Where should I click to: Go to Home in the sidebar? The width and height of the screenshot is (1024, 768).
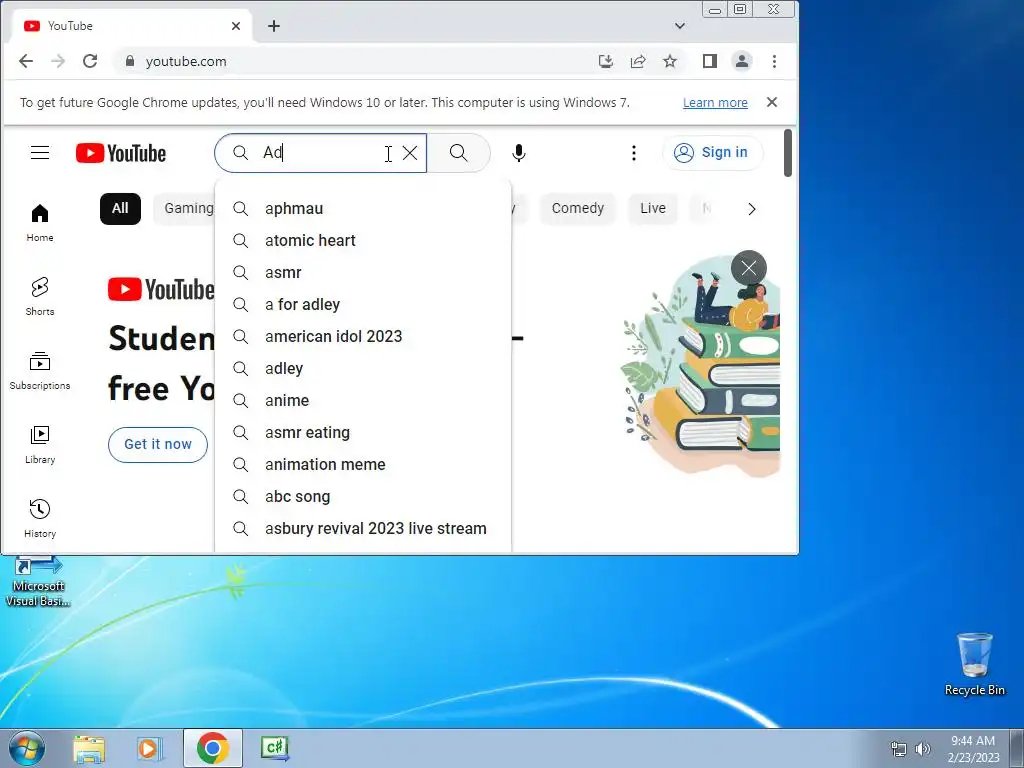40,223
